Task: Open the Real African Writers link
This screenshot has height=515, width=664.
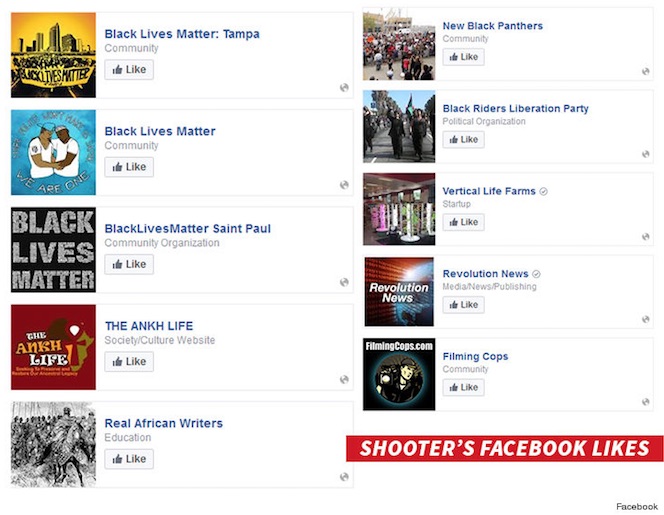Action: [x=163, y=424]
